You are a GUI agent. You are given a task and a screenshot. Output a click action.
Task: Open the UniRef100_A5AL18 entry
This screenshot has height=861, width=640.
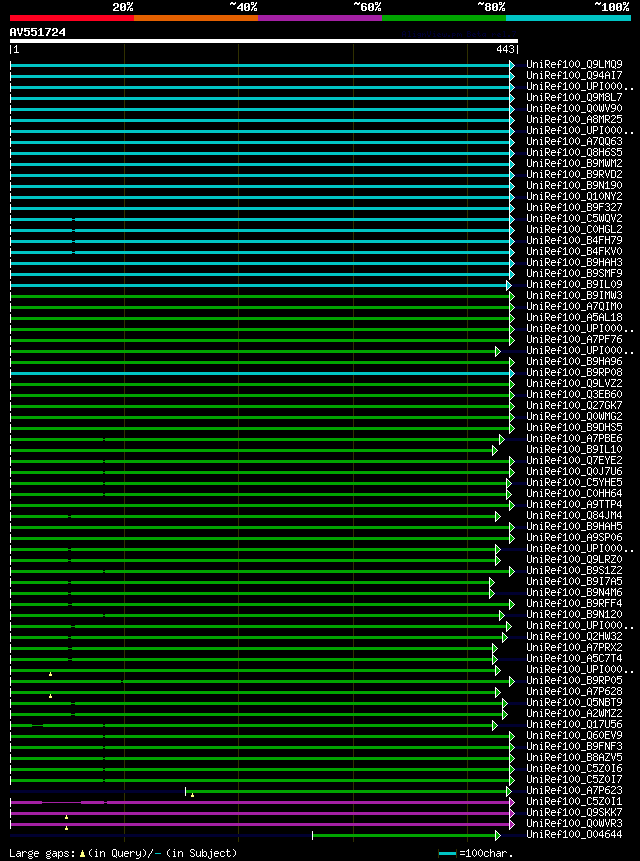pos(574,318)
